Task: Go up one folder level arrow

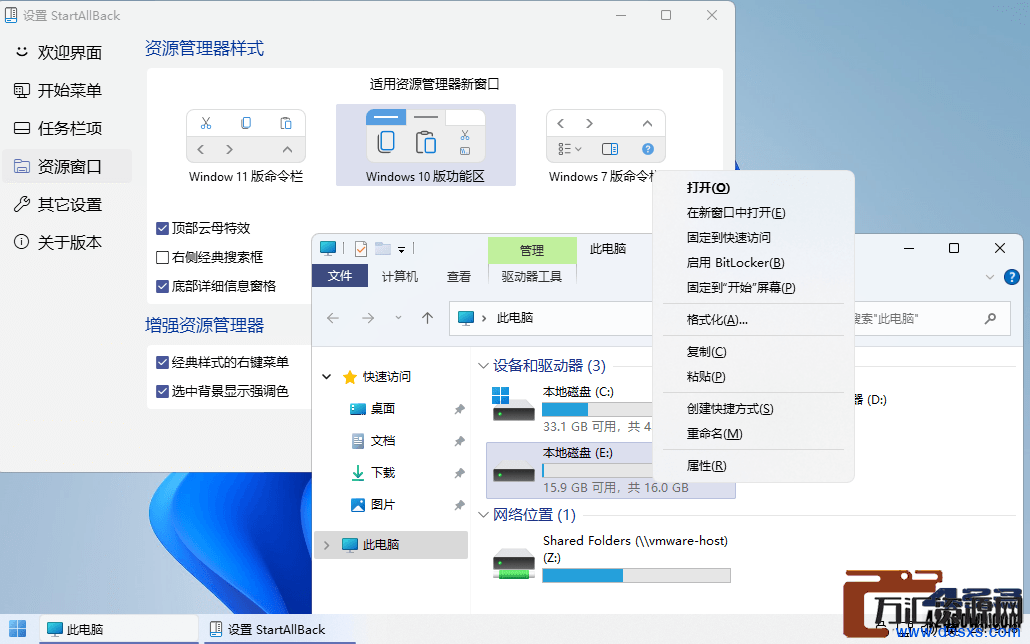Action: click(x=428, y=318)
